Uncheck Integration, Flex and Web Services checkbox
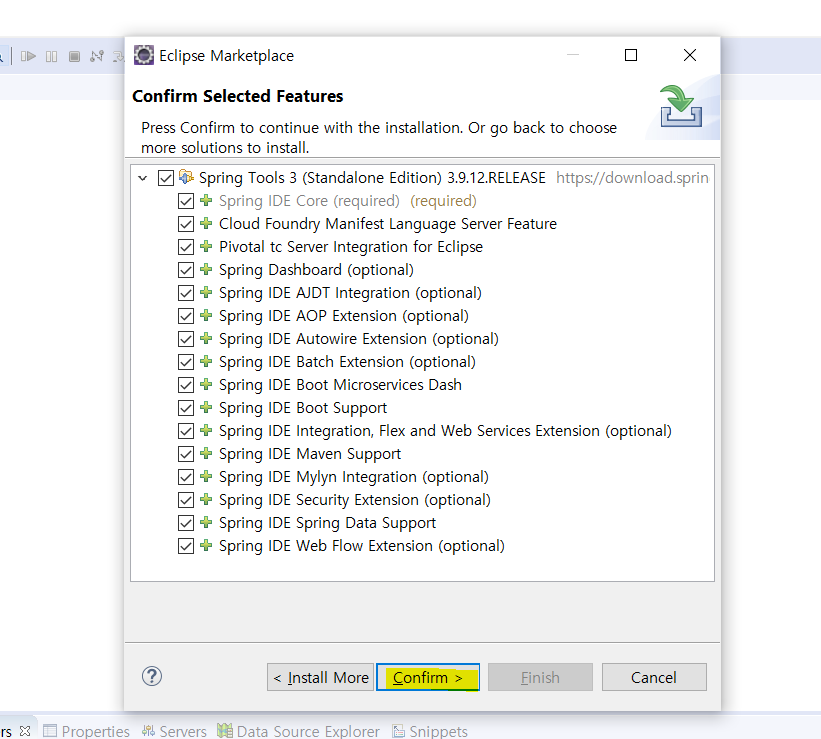 click(x=186, y=432)
